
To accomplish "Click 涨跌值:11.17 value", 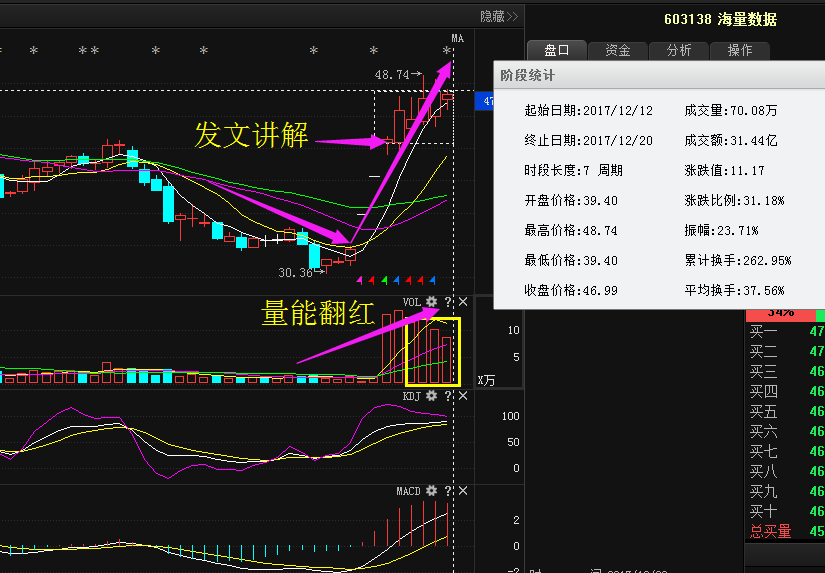I will pos(725,170).
